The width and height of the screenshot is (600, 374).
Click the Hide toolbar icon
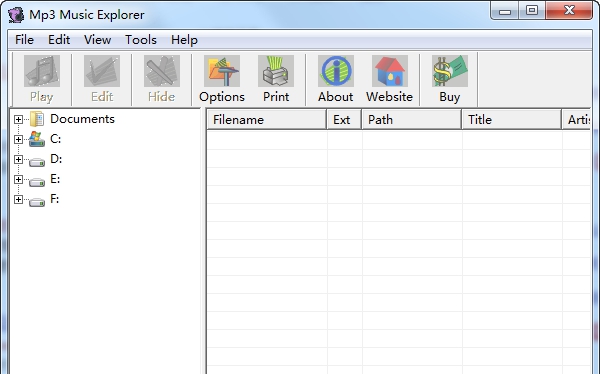162,71
